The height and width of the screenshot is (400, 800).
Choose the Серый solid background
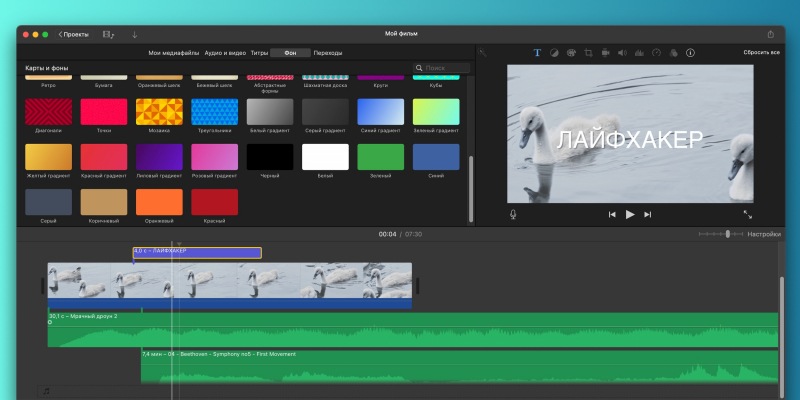click(48, 202)
